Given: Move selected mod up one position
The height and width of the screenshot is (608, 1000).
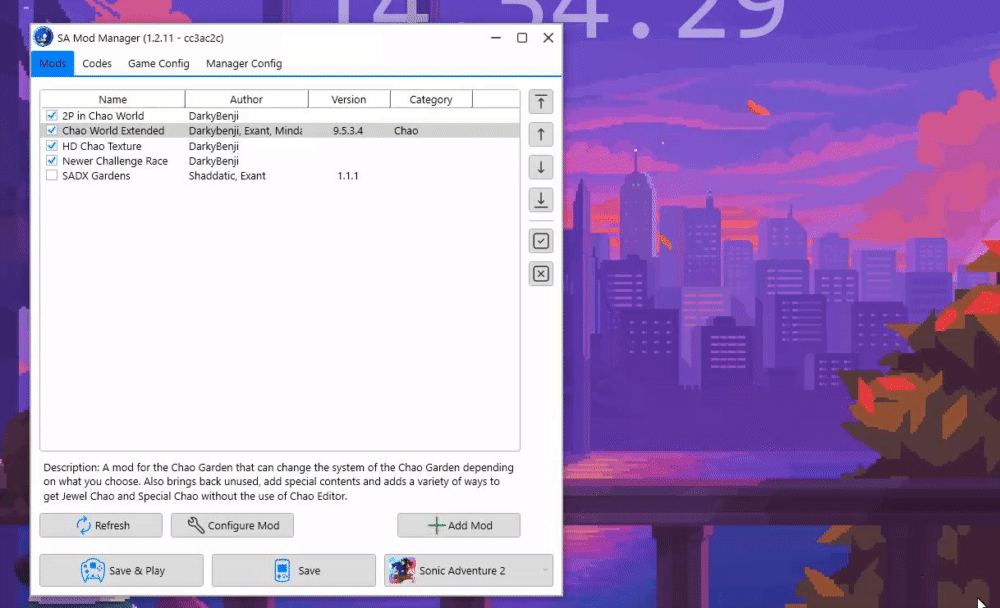Looking at the screenshot, I should 541,135.
